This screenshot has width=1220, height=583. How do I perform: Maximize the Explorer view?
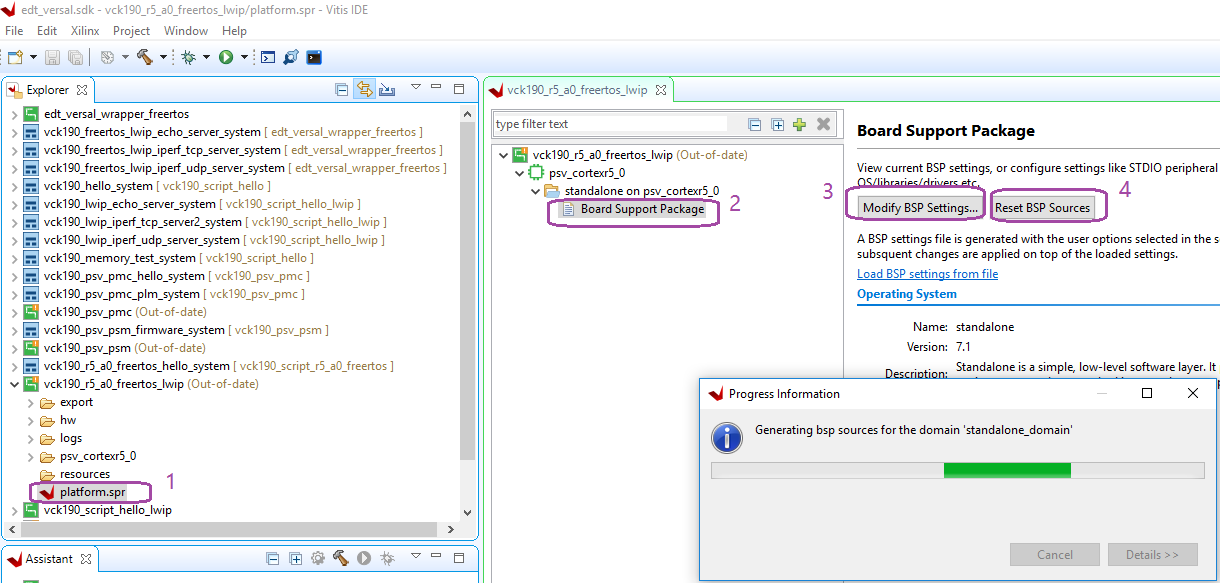coord(459,89)
